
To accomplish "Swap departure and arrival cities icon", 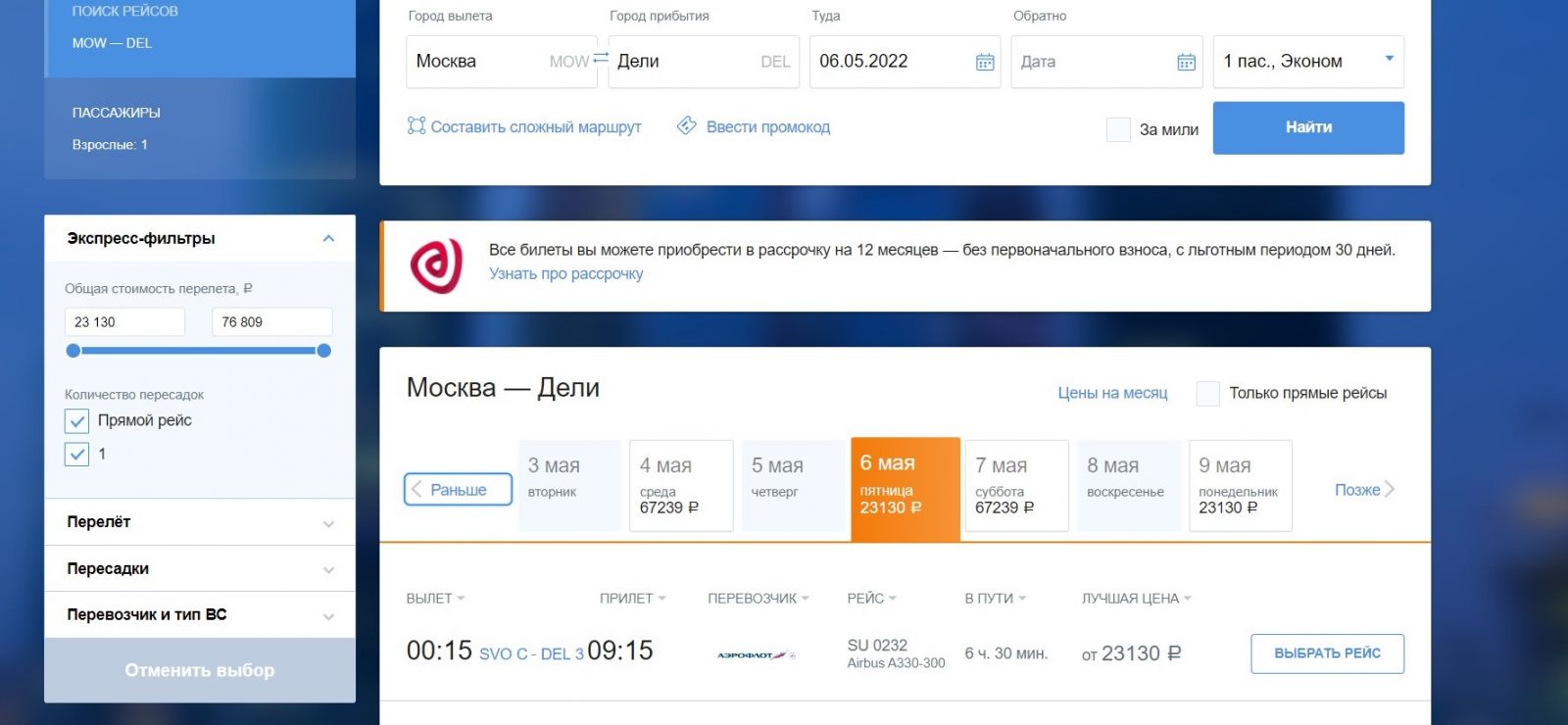I will pyautogui.click(x=601, y=58).
